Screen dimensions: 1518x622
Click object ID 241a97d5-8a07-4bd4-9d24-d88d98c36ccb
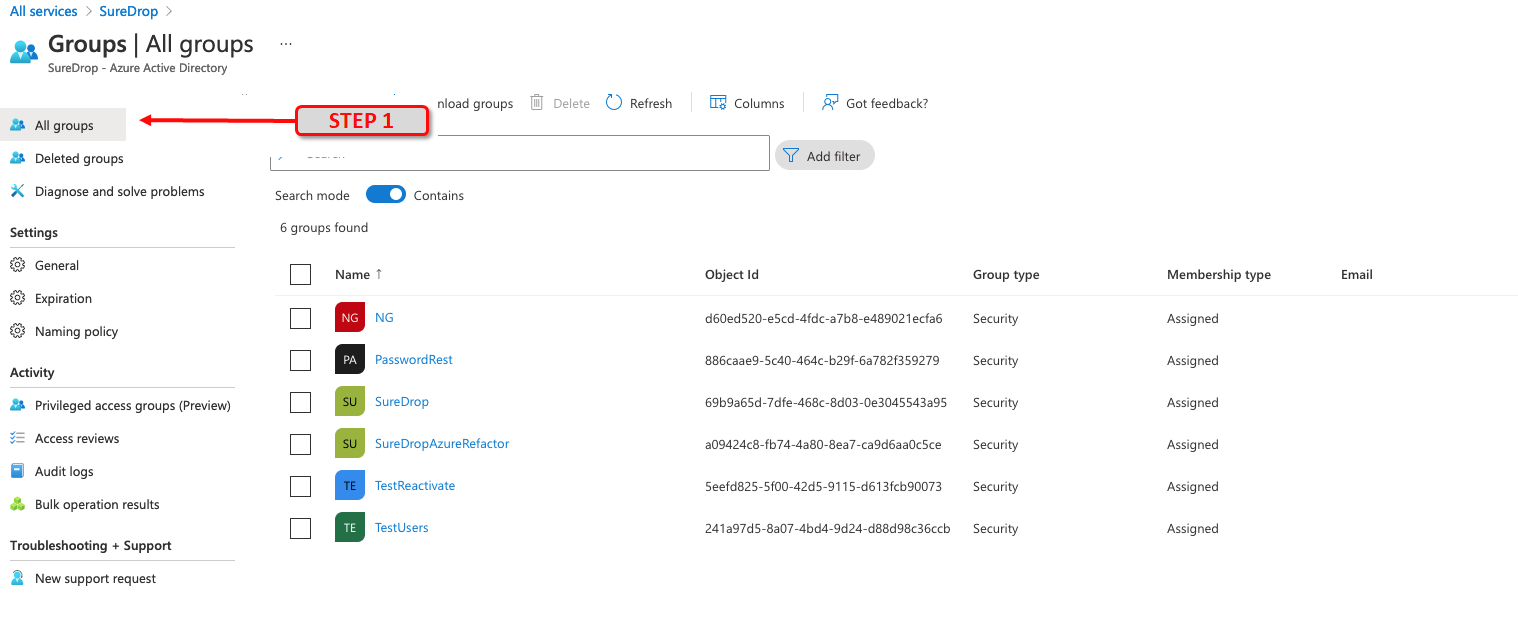pyautogui.click(x=828, y=528)
